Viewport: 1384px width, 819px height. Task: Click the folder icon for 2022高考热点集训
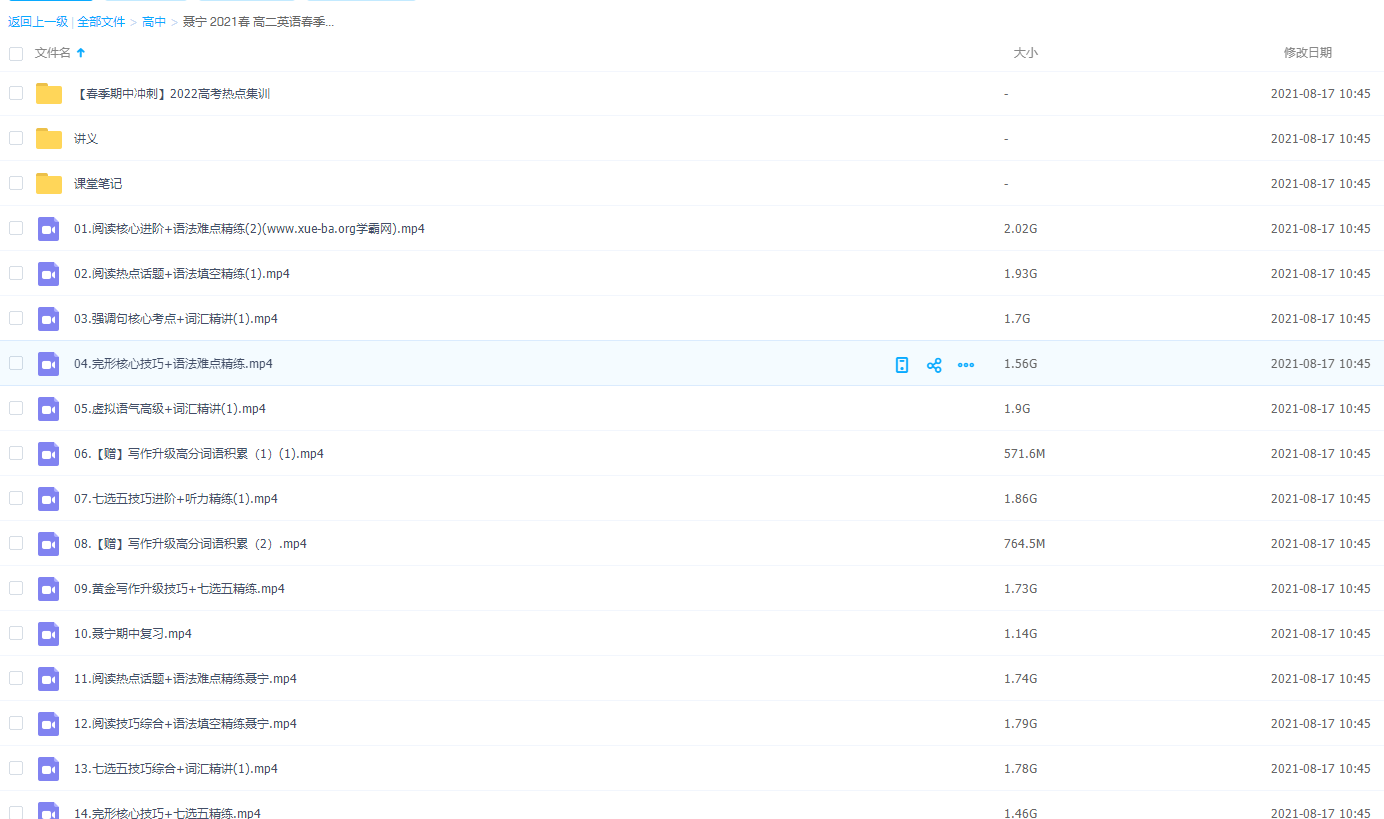coord(49,94)
